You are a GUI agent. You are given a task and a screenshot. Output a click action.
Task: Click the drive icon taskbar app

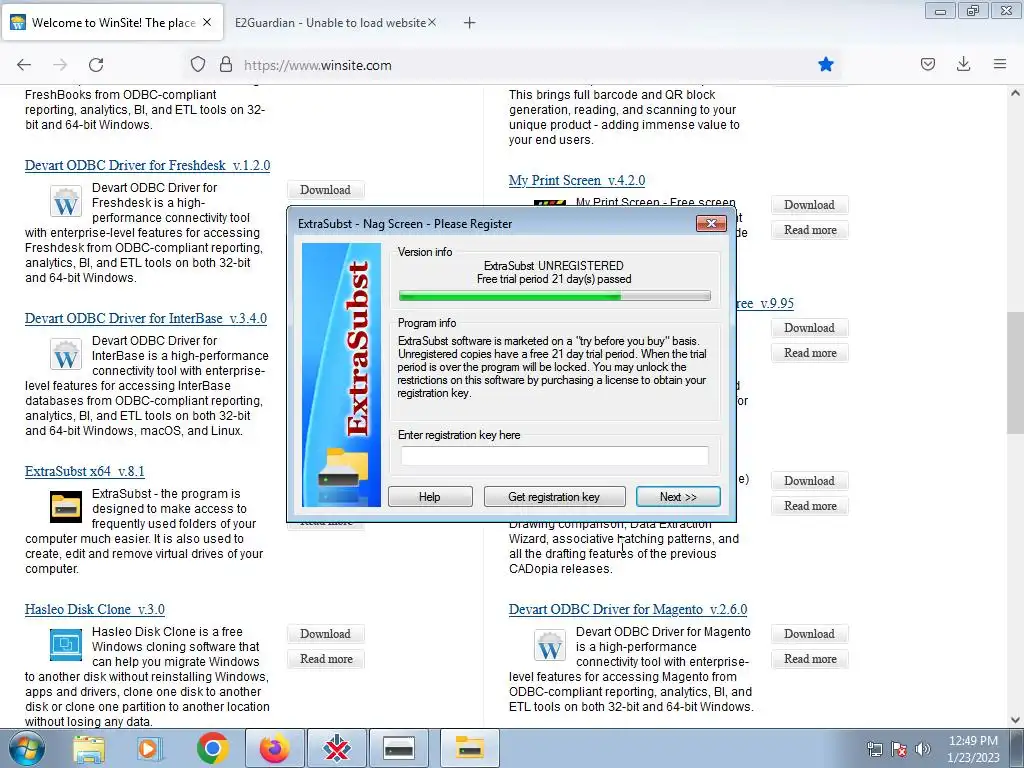tap(399, 748)
